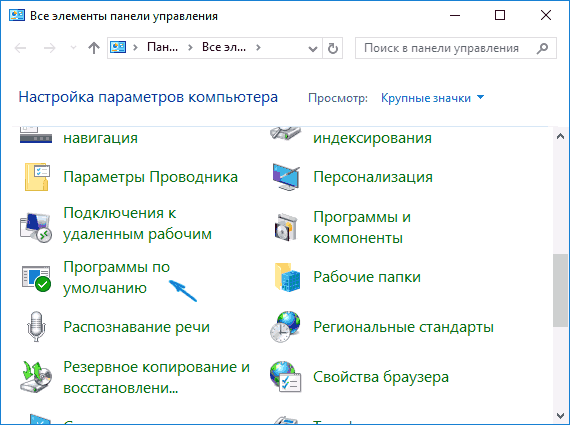Viewport: 570px width, 425px height.
Task: Click the refresh button in address bar
Action: (333, 48)
